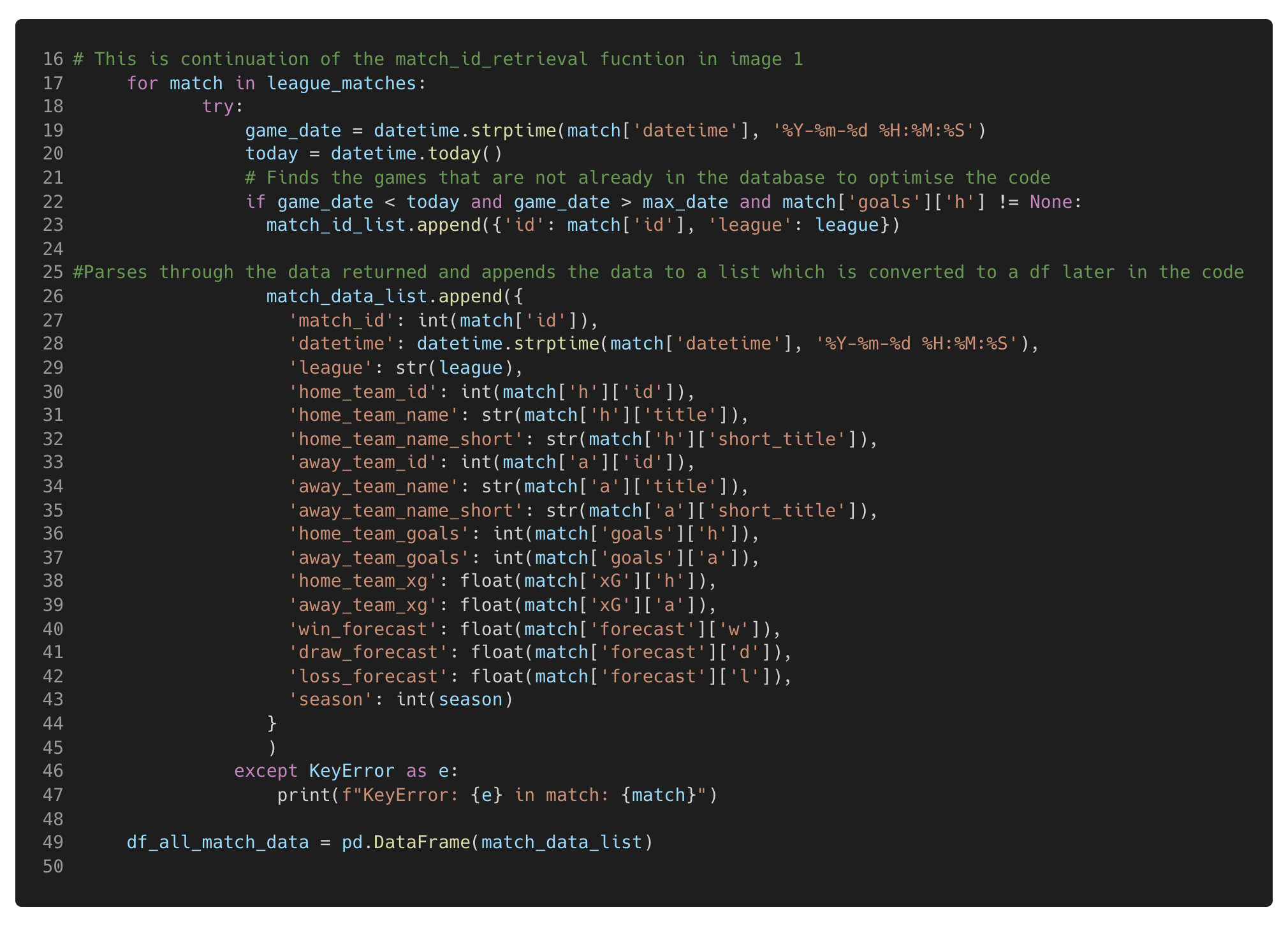Click 'None' keyword on line 22
Viewport: 1288px width, 926px height.
click(x=1051, y=202)
